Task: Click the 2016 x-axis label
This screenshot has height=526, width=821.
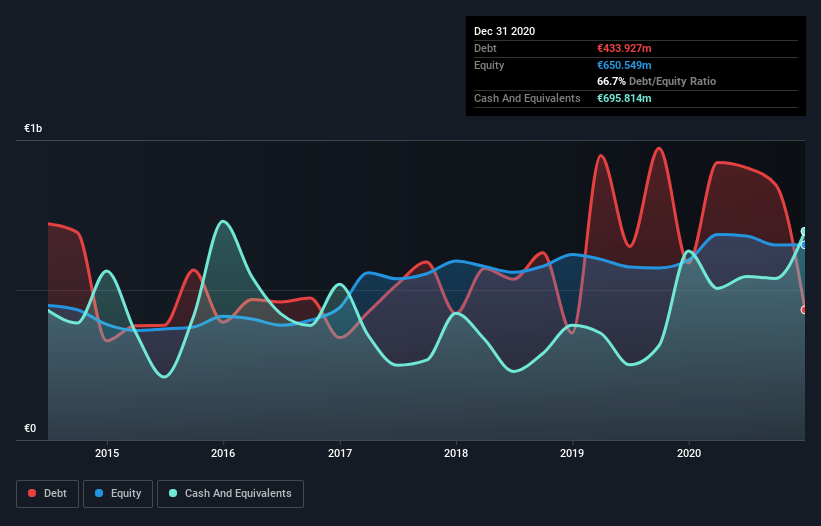Action: (223, 453)
